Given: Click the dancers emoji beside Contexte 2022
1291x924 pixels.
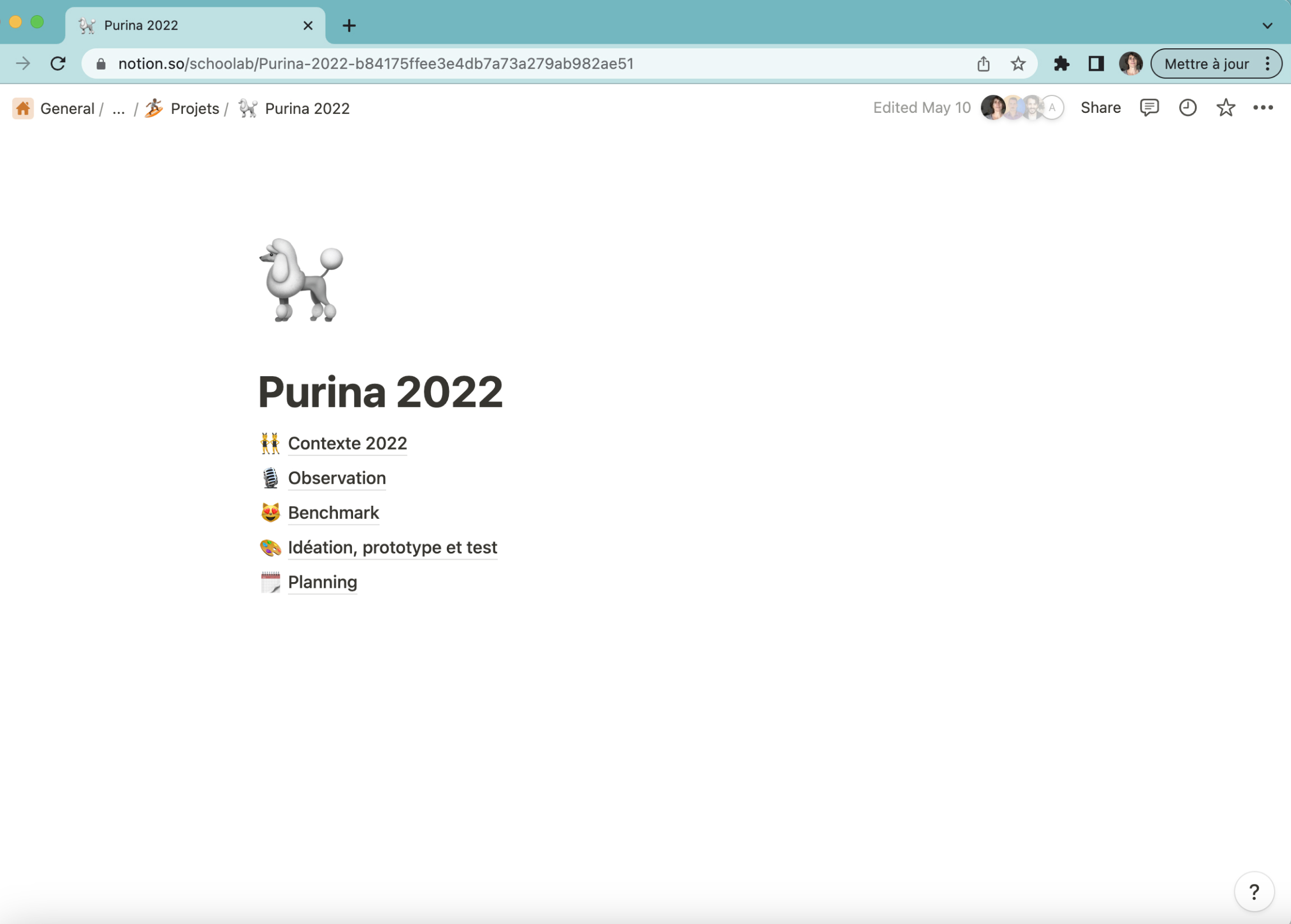Looking at the screenshot, I should click(270, 443).
